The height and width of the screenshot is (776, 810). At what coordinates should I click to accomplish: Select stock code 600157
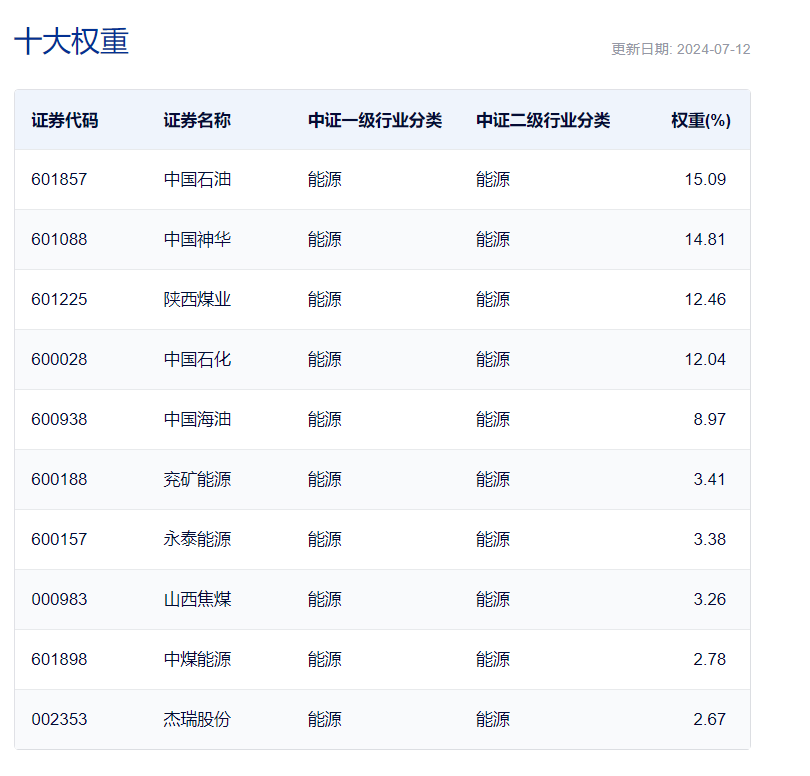pos(59,539)
